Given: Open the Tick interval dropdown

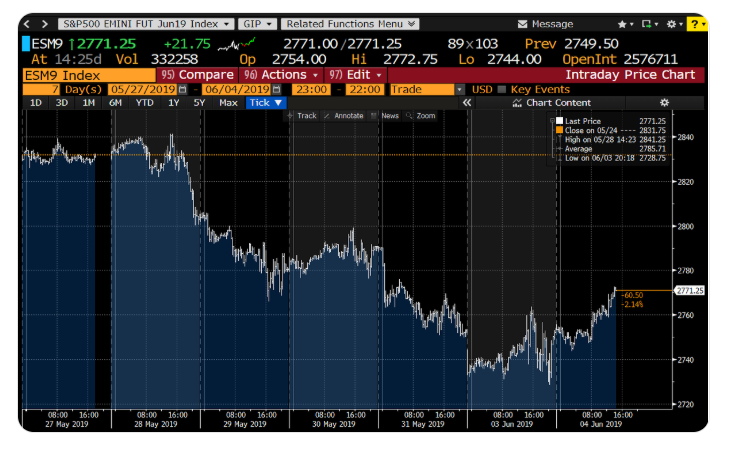Looking at the screenshot, I should 266,103.
